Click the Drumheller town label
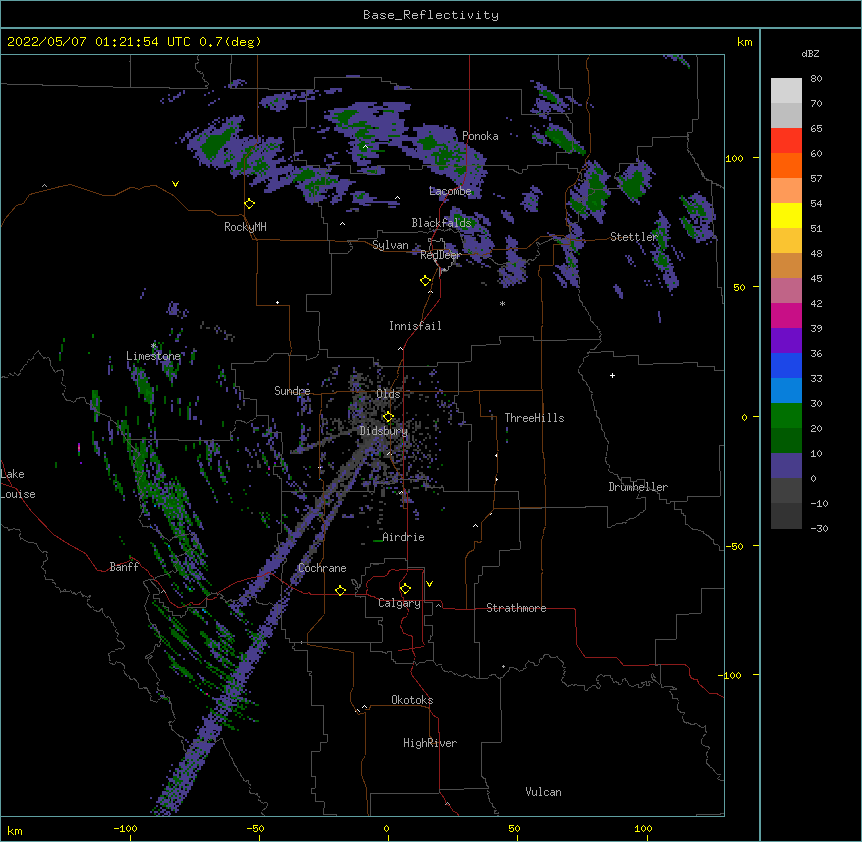862x842 pixels. click(x=638, y=487)
